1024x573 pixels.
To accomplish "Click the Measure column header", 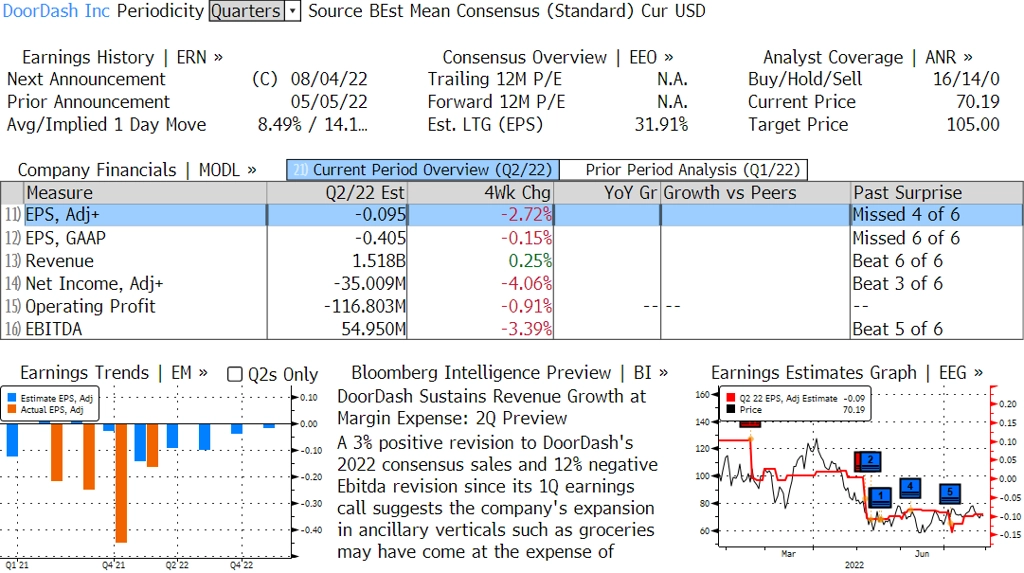I will (x=145, y=193).
